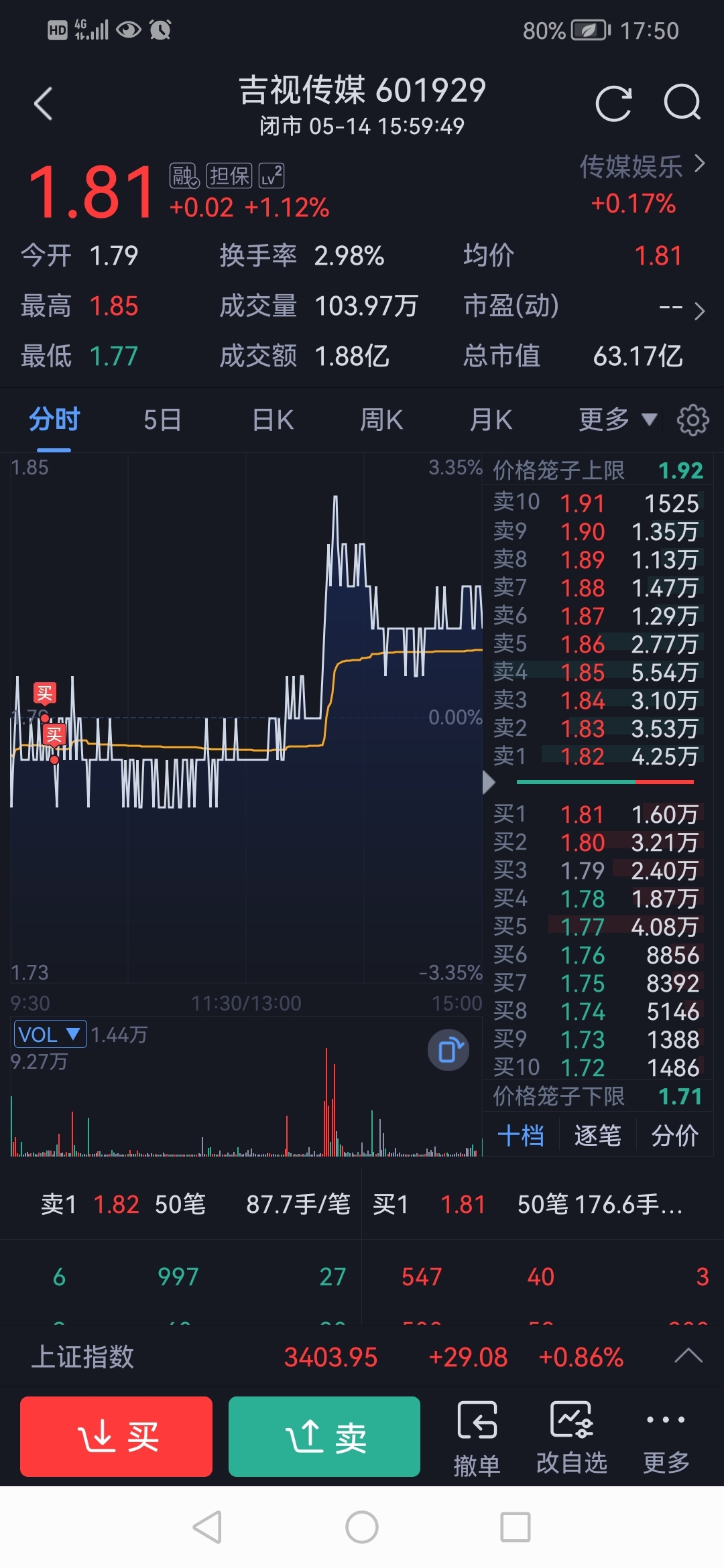Viewport: 724px width, 1568px height.
Task: Tap the 成交量 103.97万 value
Action: coord(366,306)
